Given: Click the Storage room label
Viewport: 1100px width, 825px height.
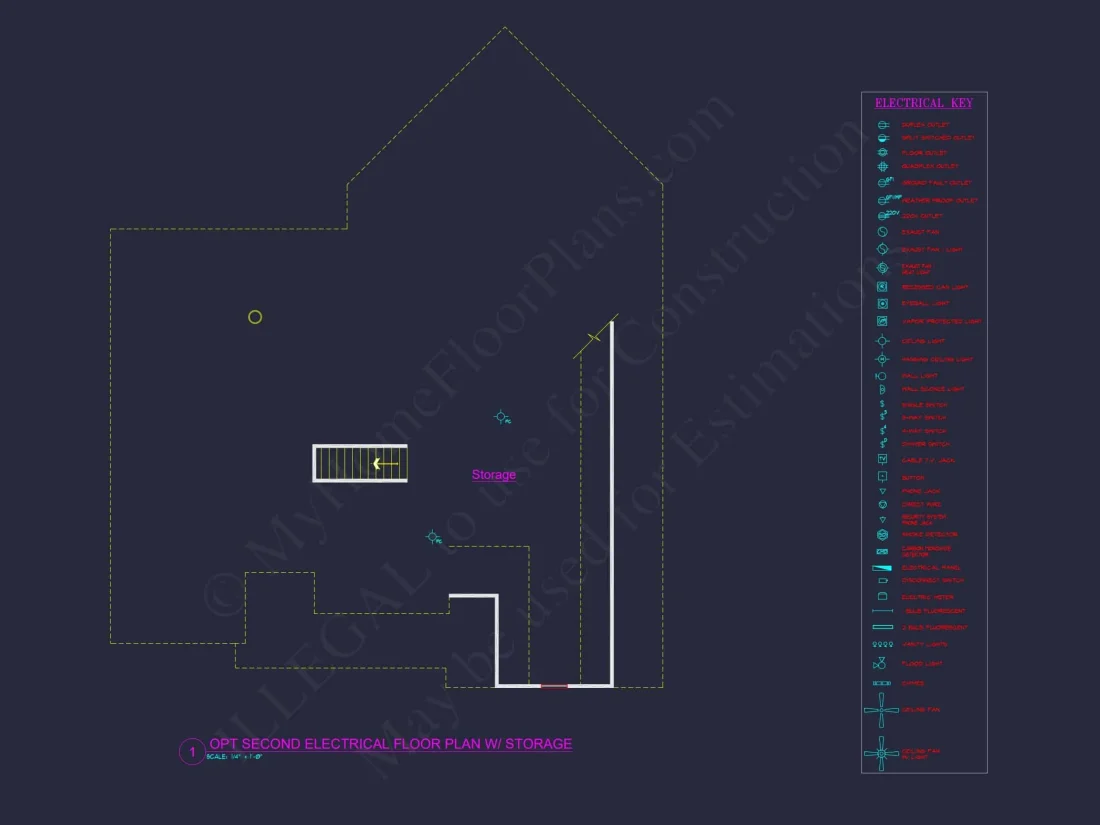Looking at the screenshot, I should click(494, 475).
